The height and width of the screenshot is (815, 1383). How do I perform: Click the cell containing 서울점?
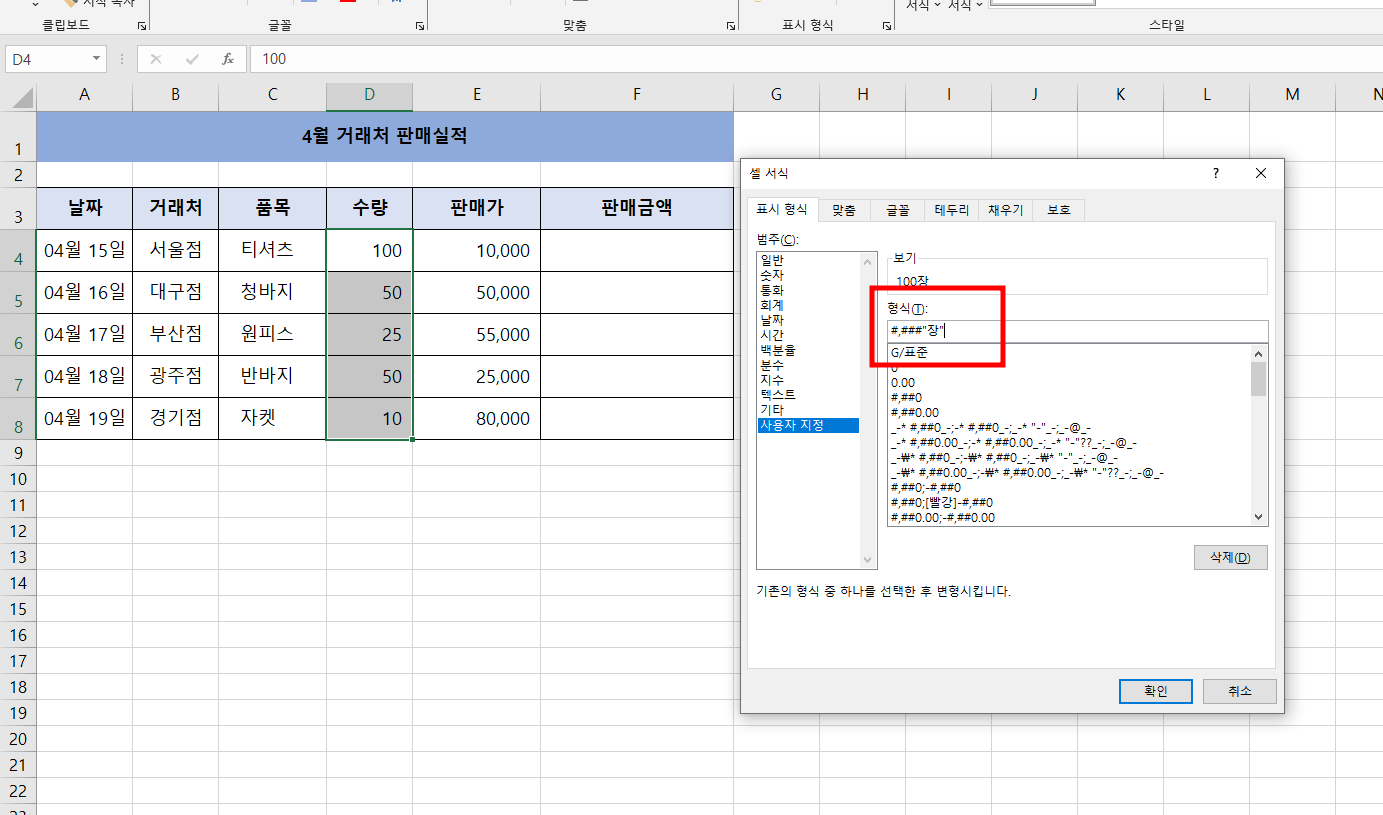click(x=175, y=250)
